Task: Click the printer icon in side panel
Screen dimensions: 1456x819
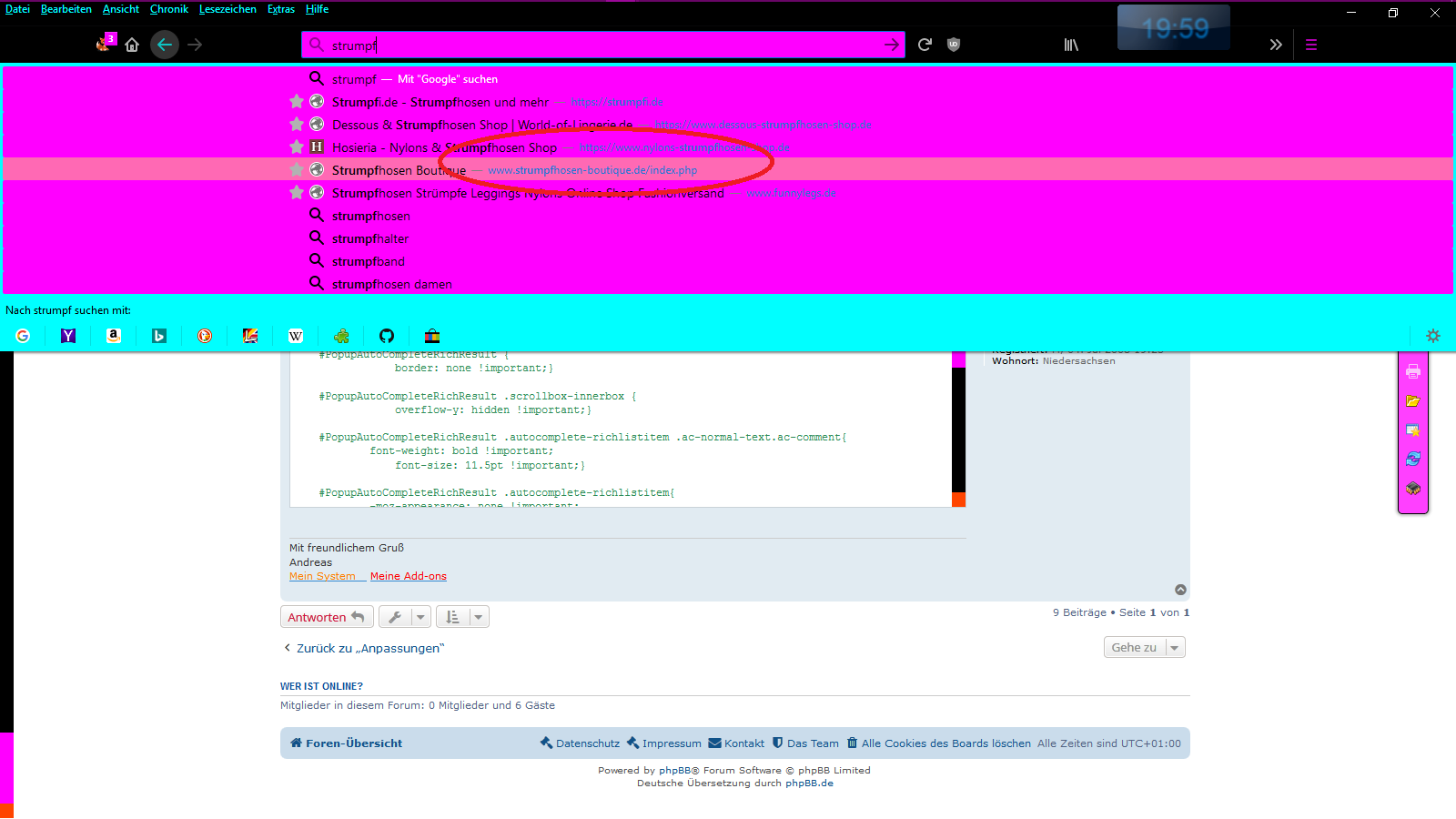Action: (x=1413, y=371)
